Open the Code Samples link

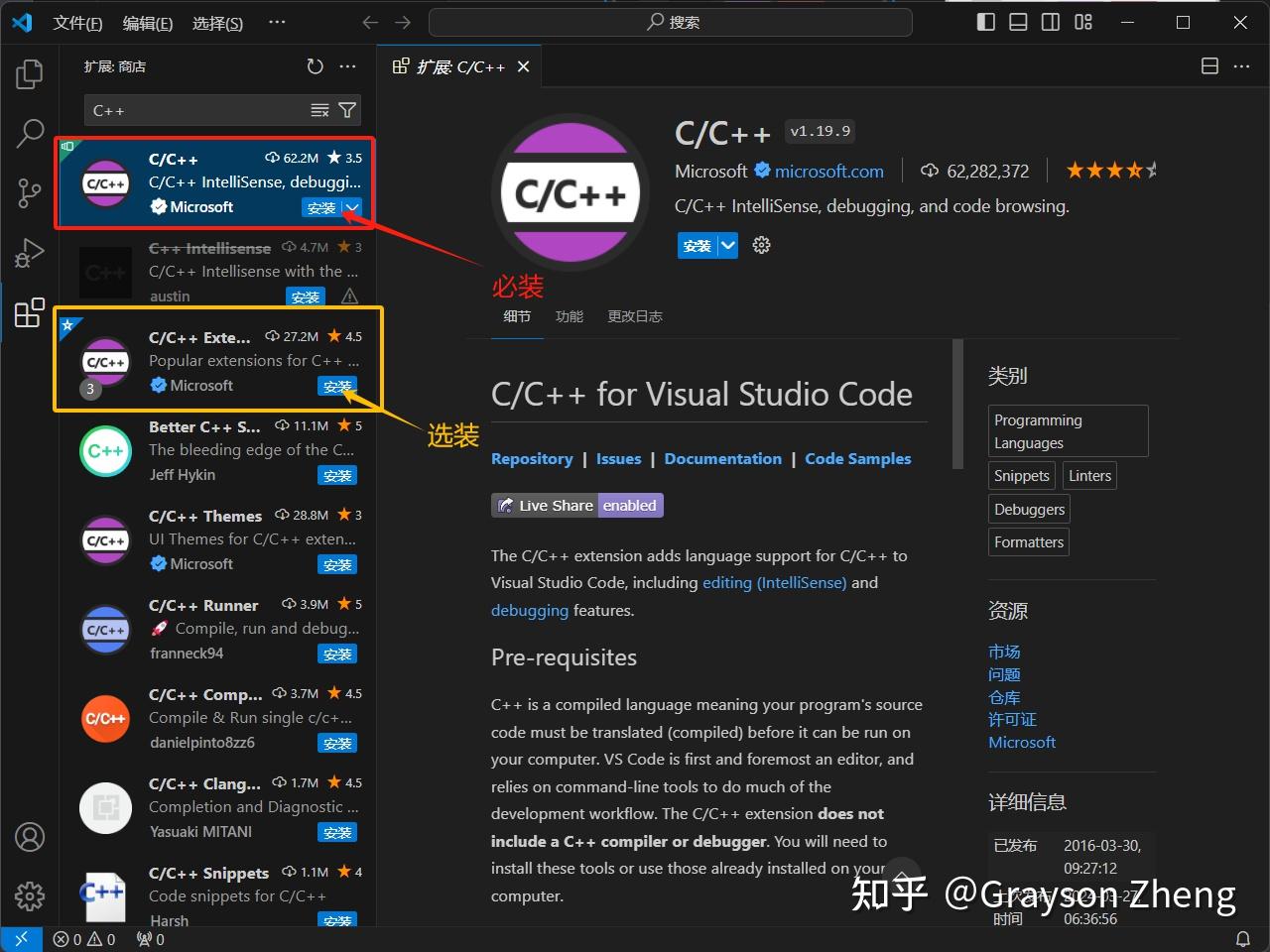tap(858, 458)
